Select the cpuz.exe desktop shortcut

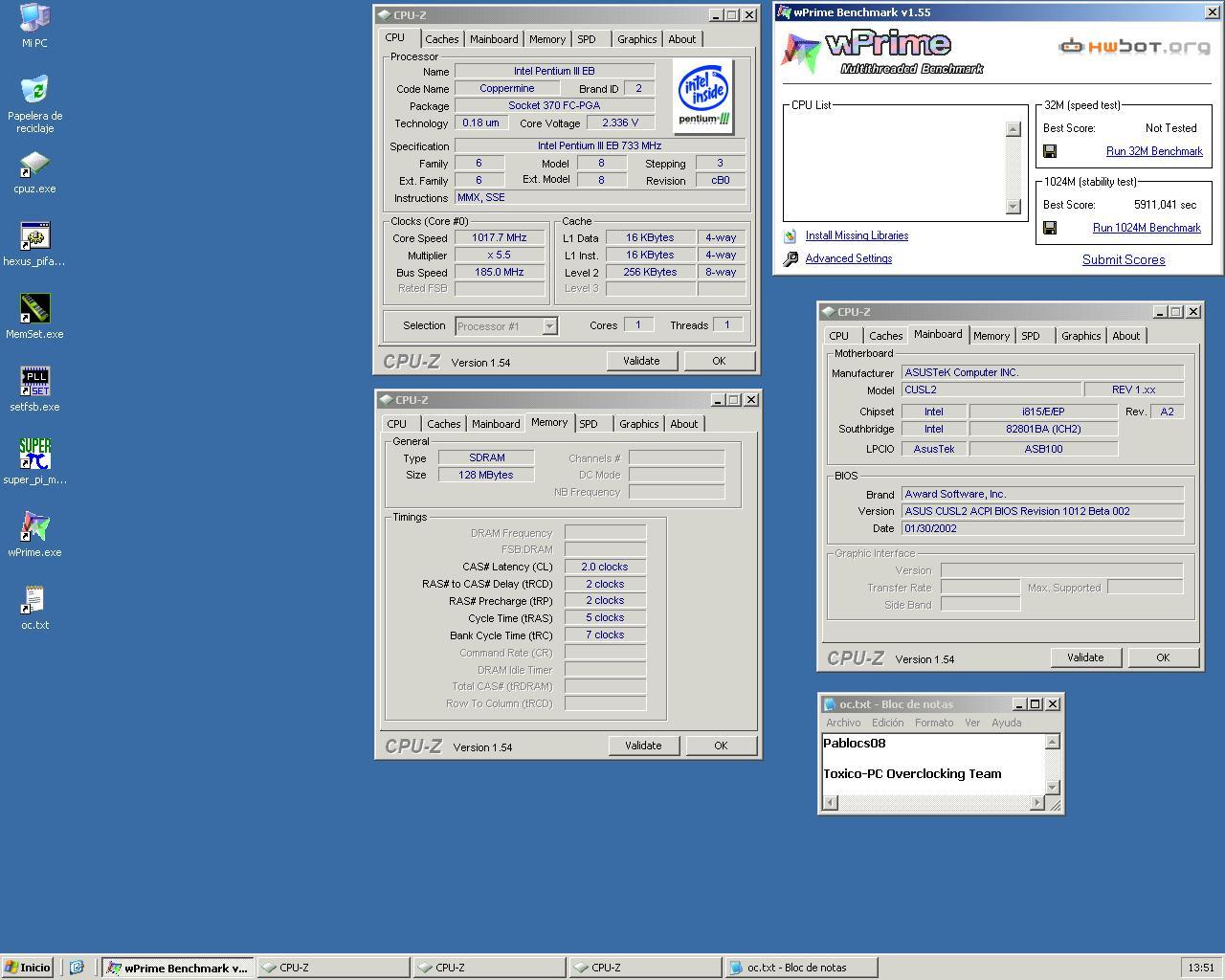[34, 164]
